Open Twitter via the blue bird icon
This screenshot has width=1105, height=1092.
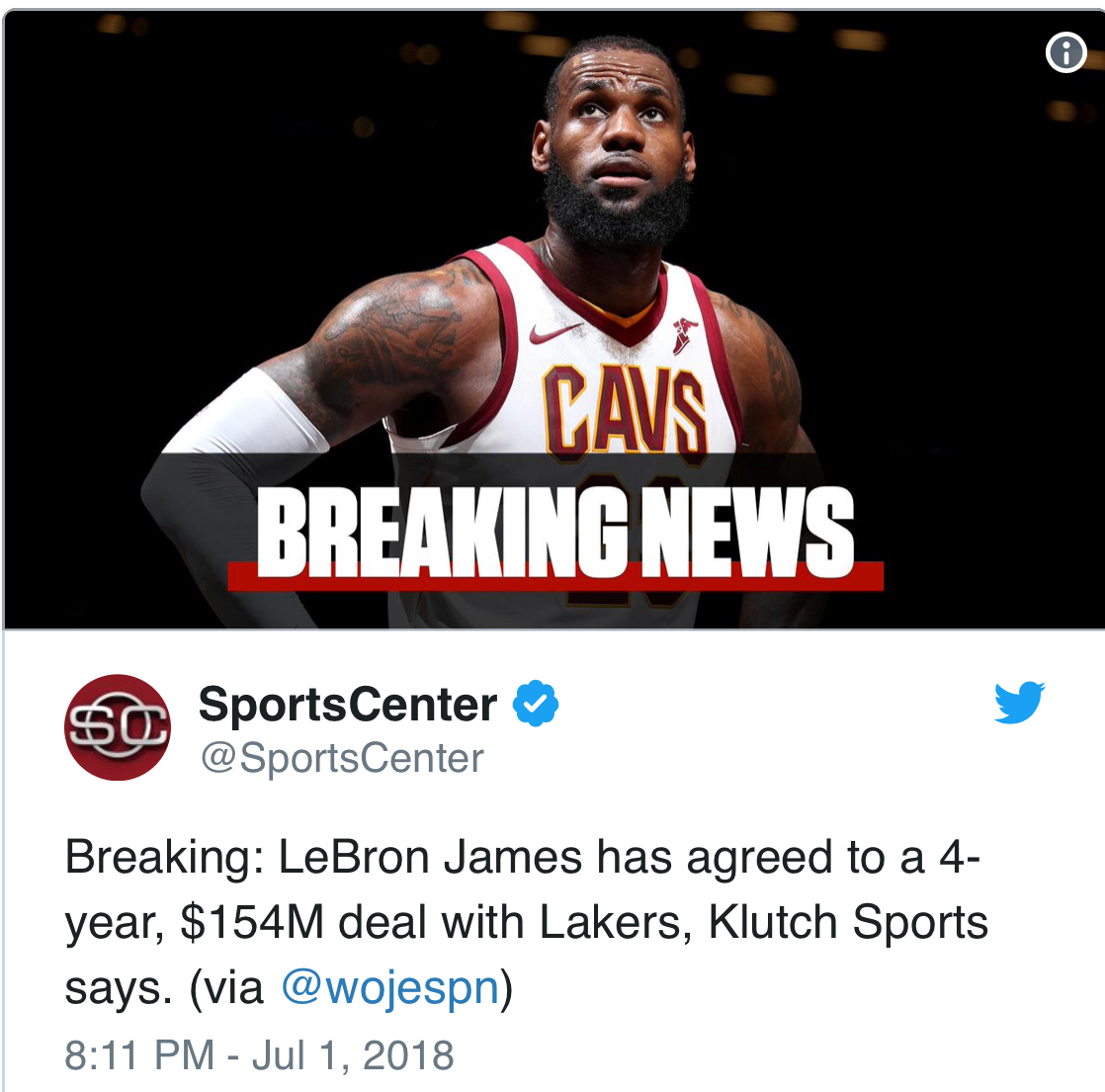(x=1019, y=702)
